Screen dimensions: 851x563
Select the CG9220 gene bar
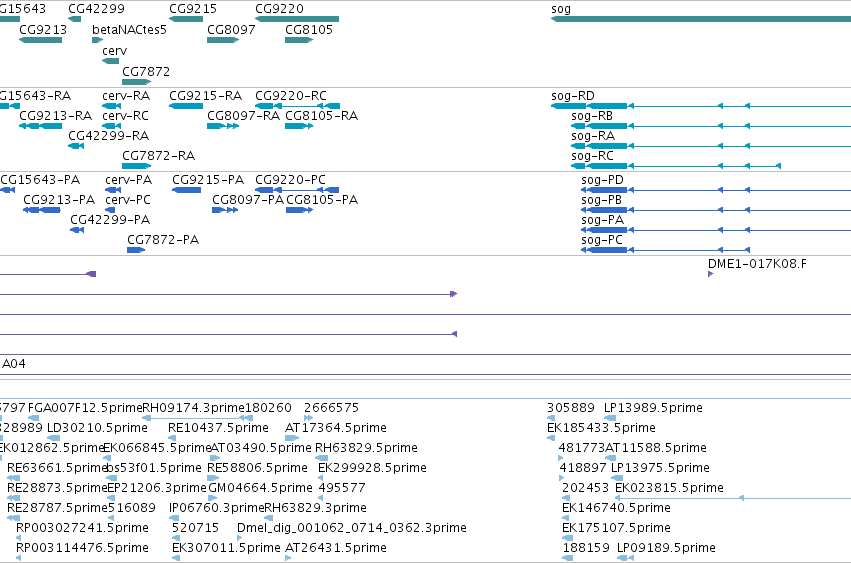(x=297, y=19)
